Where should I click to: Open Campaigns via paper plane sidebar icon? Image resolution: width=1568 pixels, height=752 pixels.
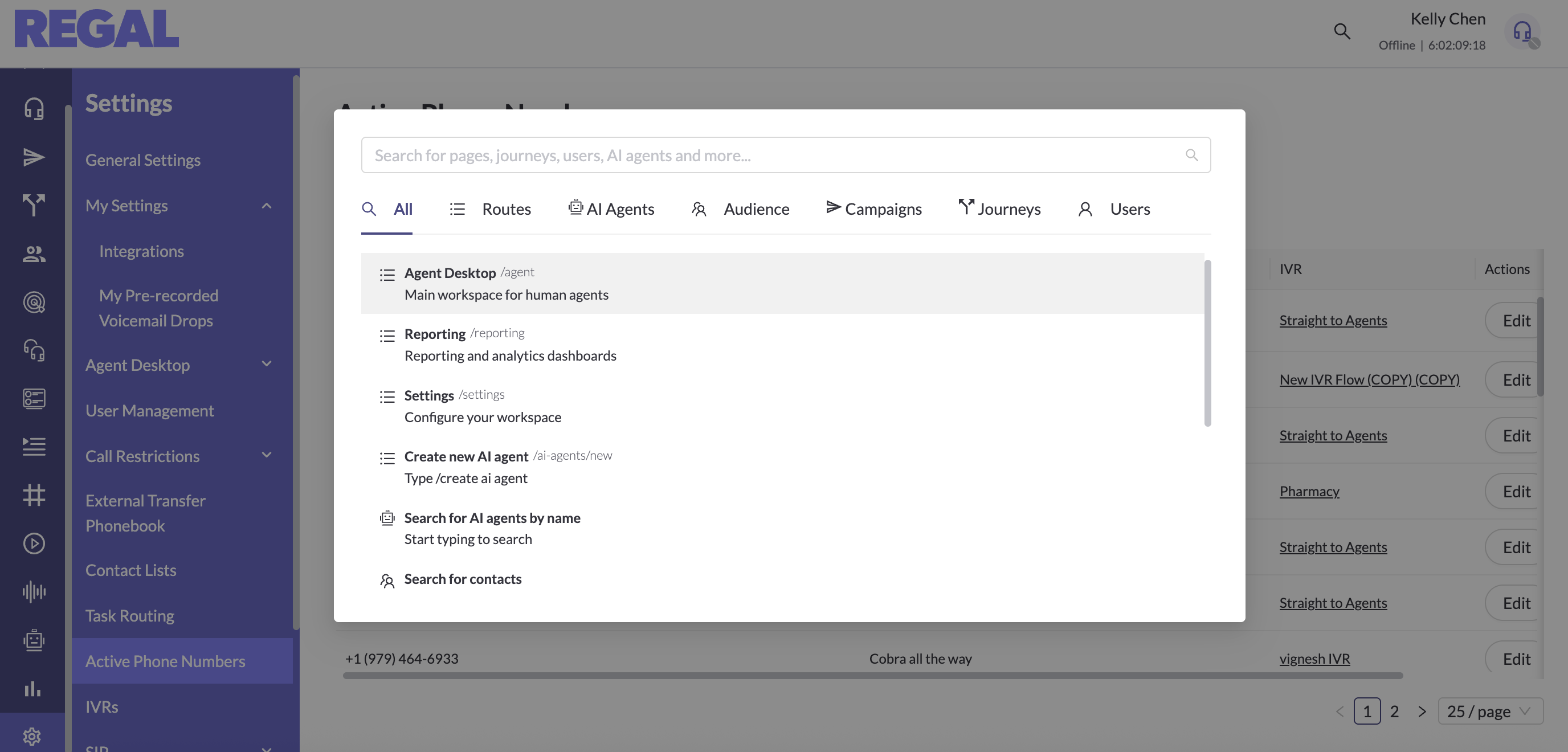[34, 157]
